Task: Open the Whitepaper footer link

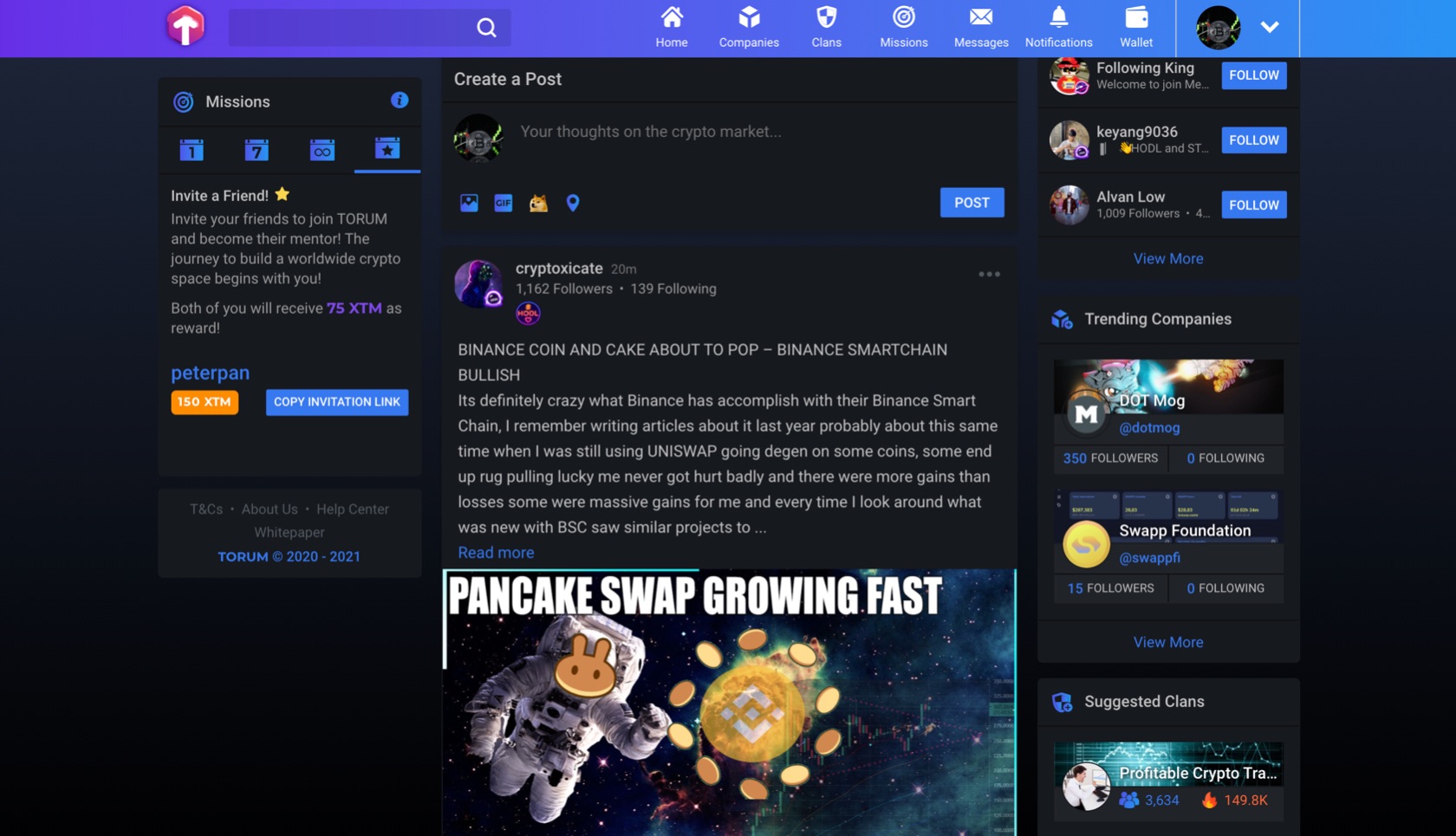Action: click(x=289, y=533)
